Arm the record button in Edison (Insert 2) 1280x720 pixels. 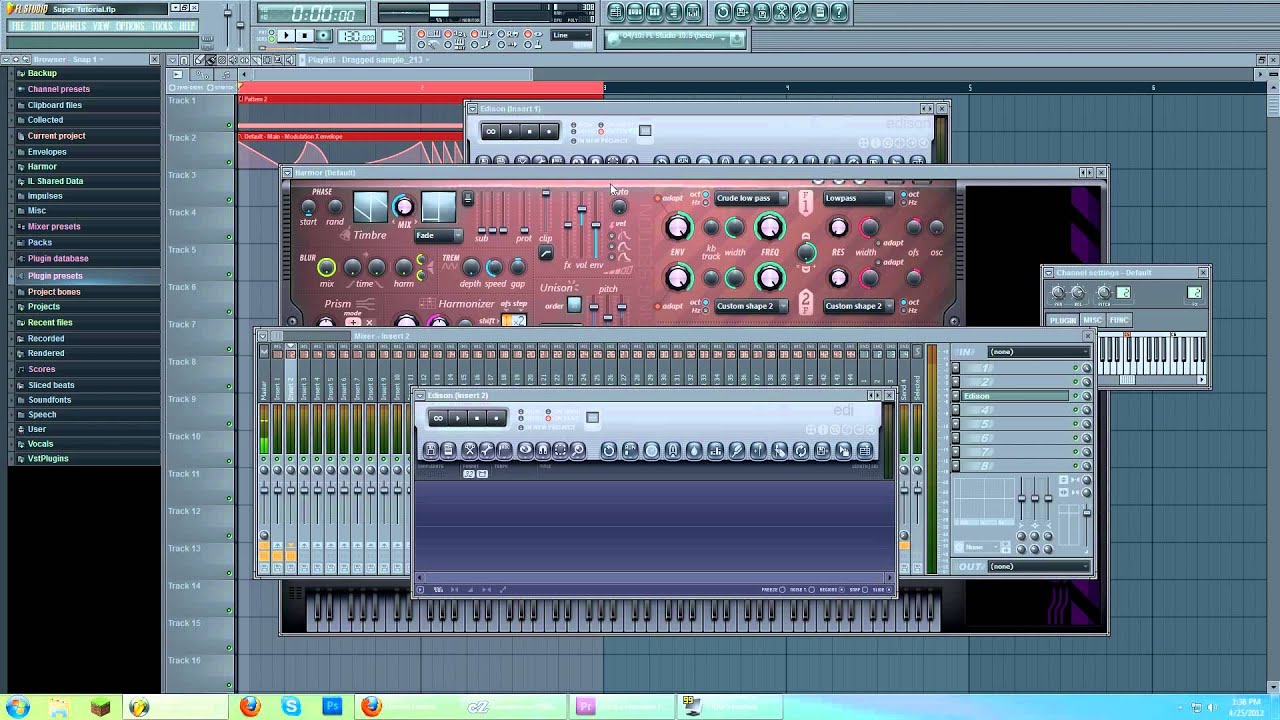pos(496,418)
